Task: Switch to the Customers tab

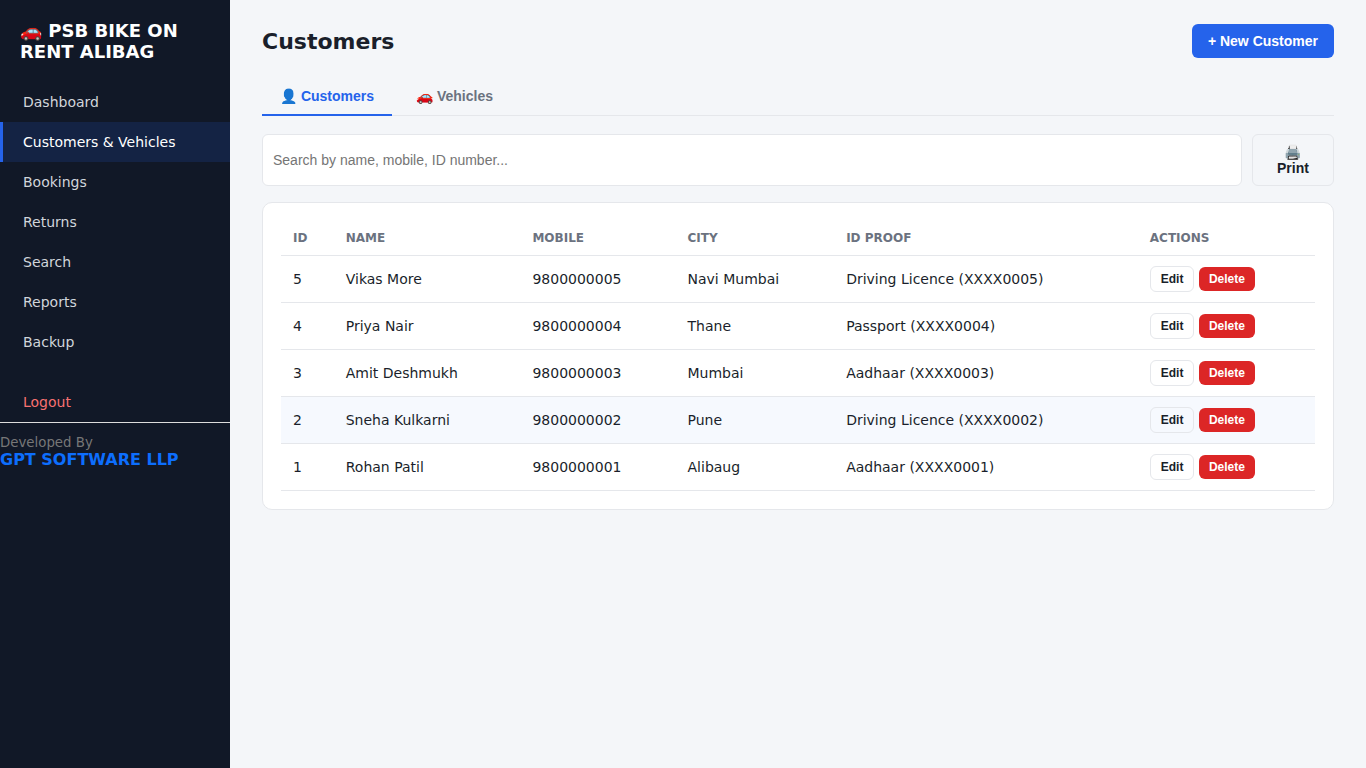Action: click(x=327, y=97)
